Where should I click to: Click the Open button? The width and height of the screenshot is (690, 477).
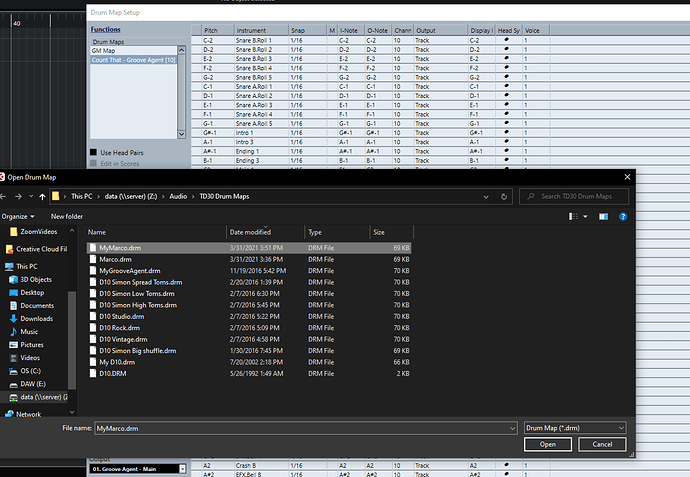548,444
